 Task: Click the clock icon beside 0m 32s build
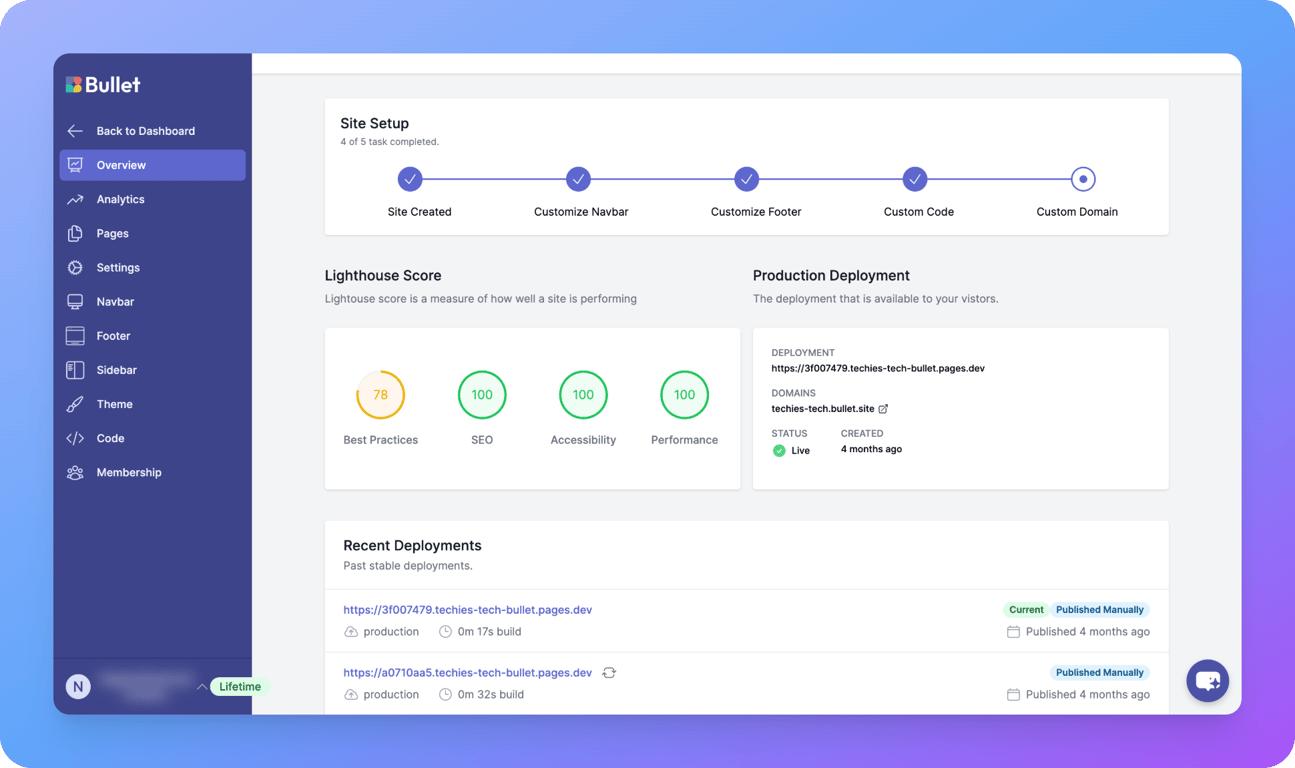point(446,694)
